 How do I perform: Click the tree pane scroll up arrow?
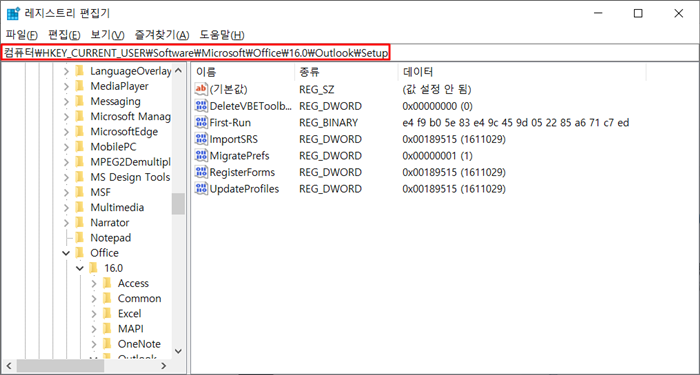[x=178, y=71]
